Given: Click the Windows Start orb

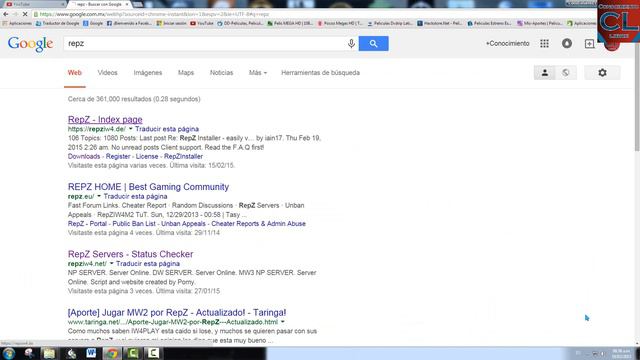Looking at the screenshot, I should (9, 353).
